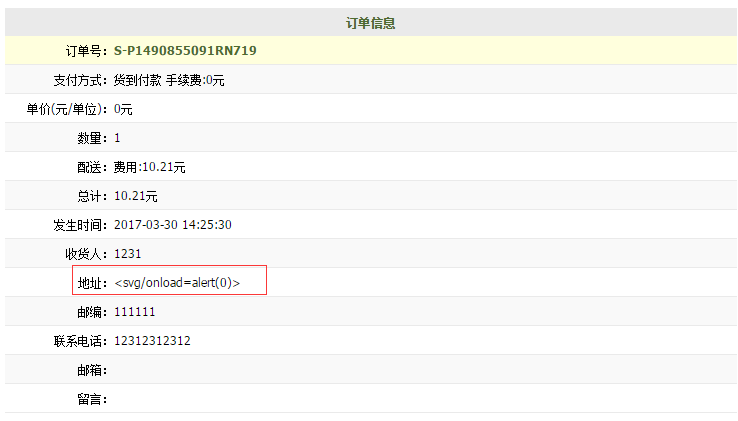Click the 总计 total value 10.21元
The width and height of the screenshot is (738, 421).
(136, 196)
